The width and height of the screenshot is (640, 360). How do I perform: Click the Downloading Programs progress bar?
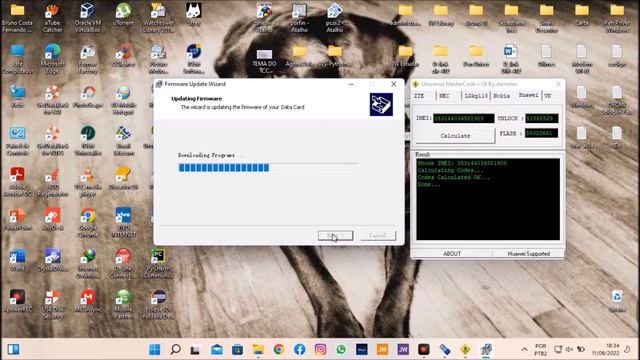click(268, 167)
